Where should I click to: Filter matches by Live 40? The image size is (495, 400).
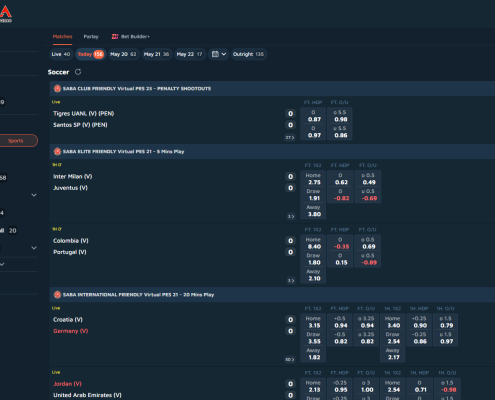coord(61,54)
